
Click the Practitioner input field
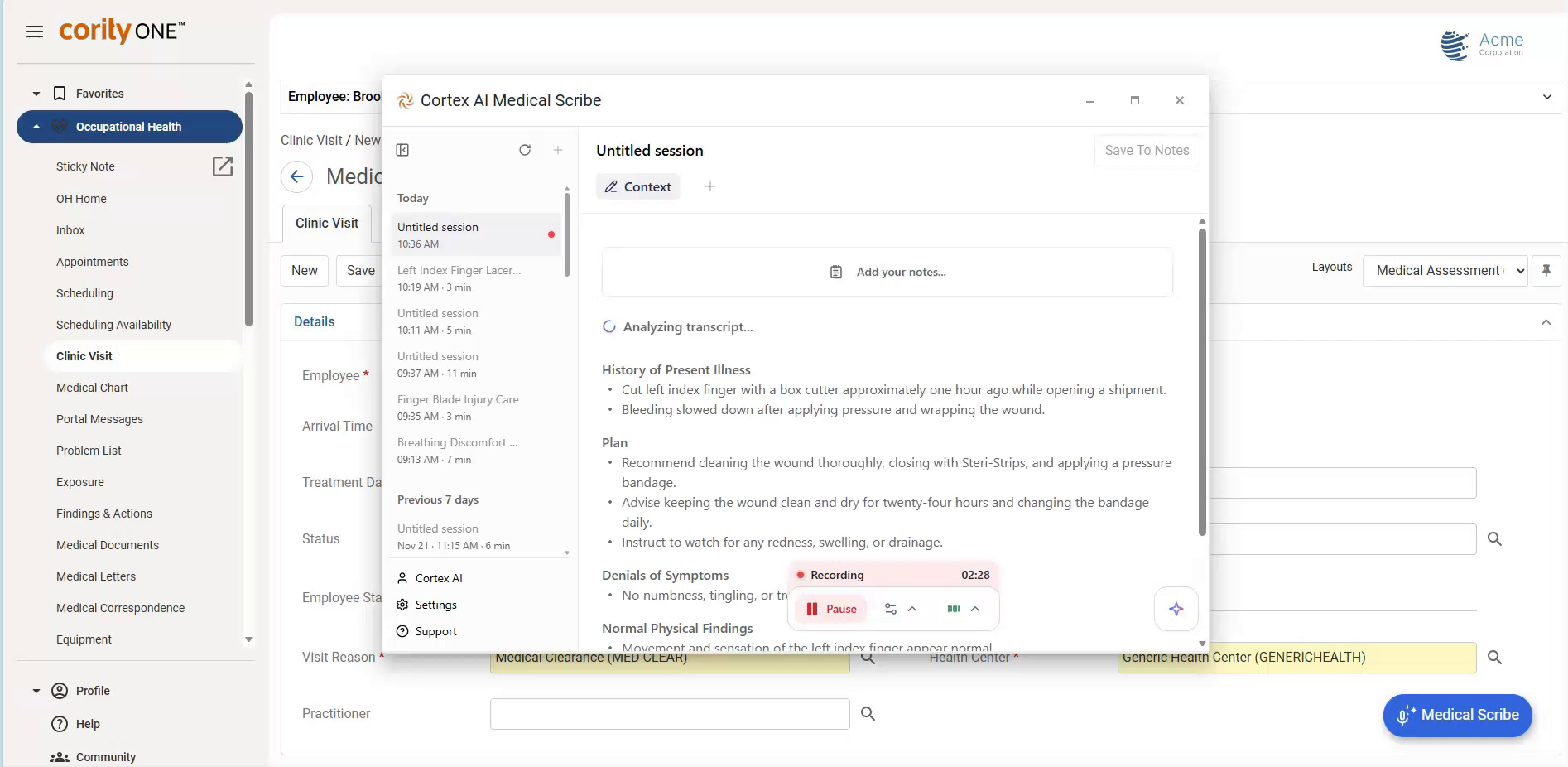coord(669,713)
